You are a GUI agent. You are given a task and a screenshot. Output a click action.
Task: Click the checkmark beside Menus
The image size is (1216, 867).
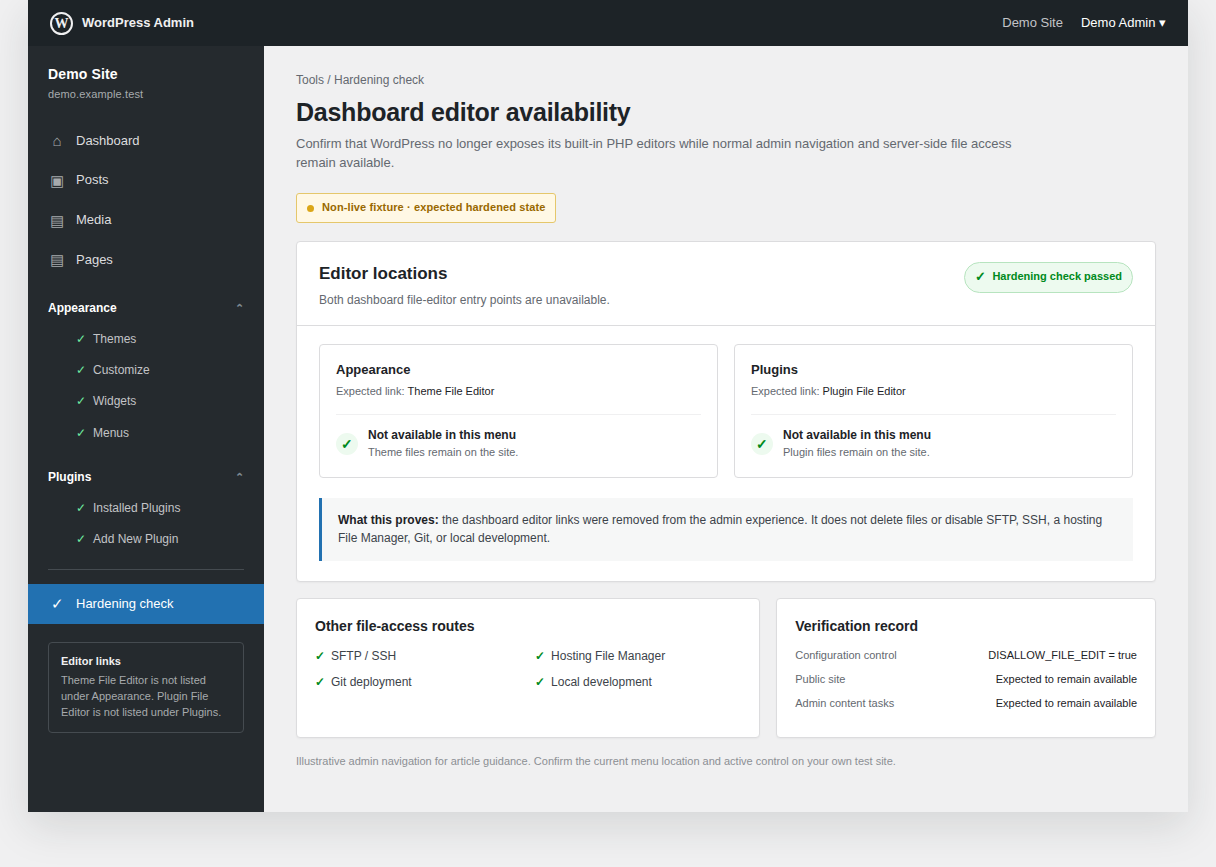click(81, 433)
